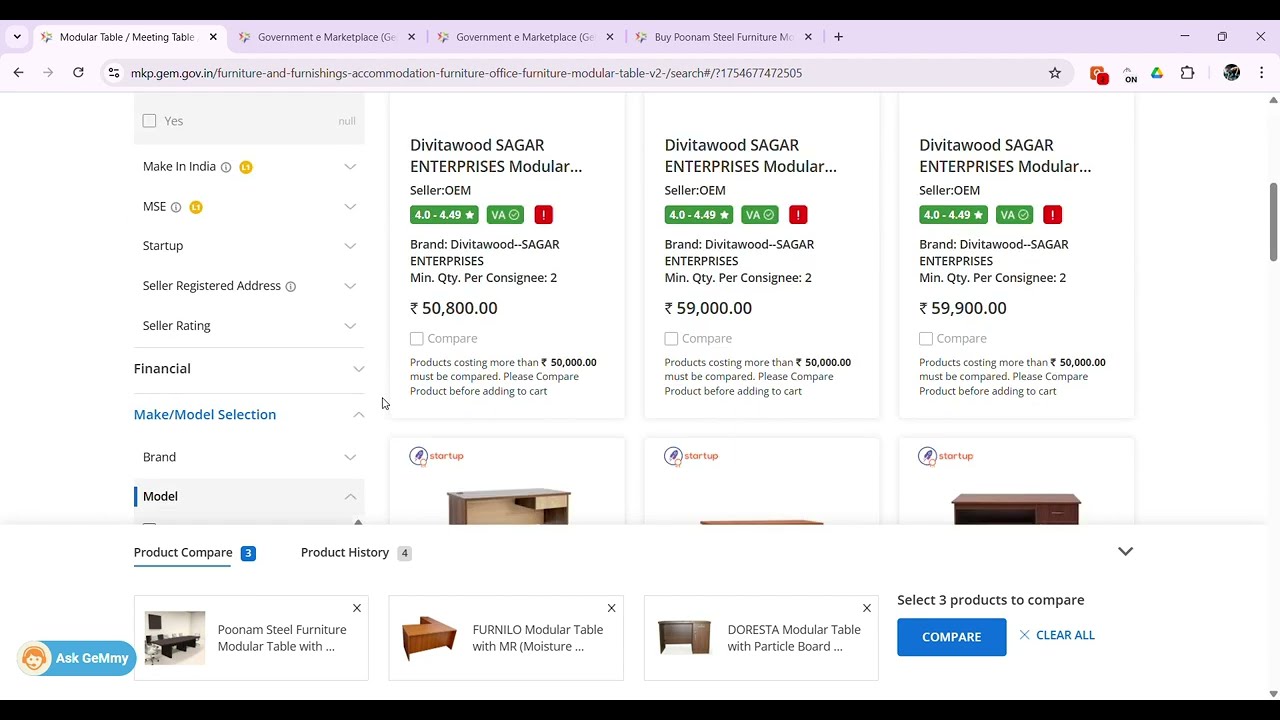
Task: Open Poonam Steel Furniture Modular Table link
Action: coord(282,638)
